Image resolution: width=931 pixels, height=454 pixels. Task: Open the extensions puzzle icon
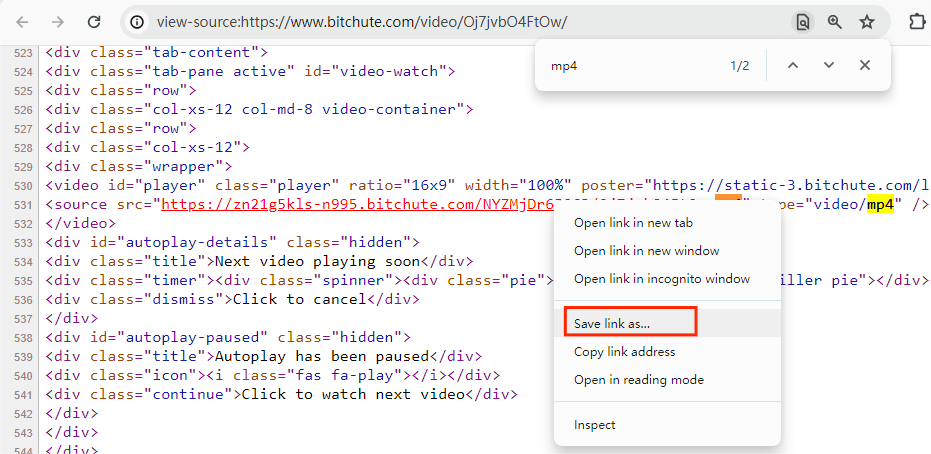[x=916, y=21]
